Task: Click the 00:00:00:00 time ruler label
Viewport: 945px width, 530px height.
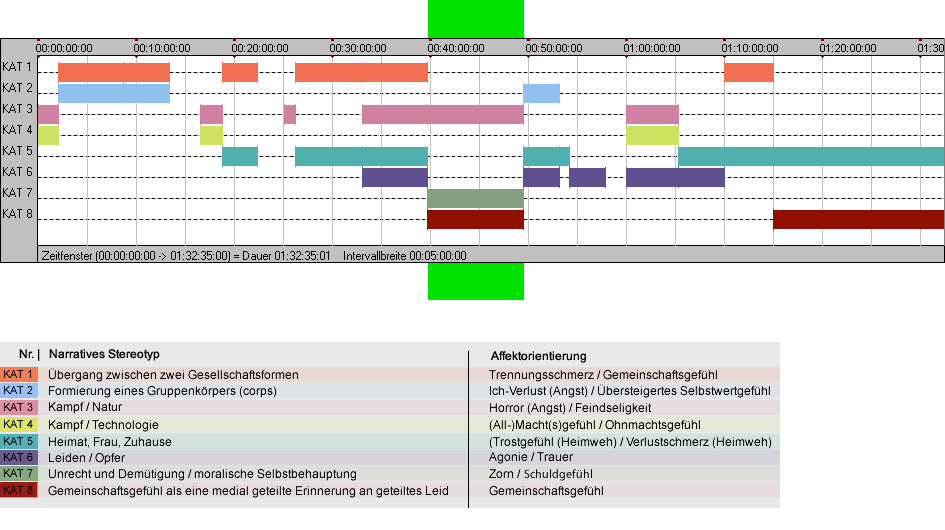Action: click(64, 48)
